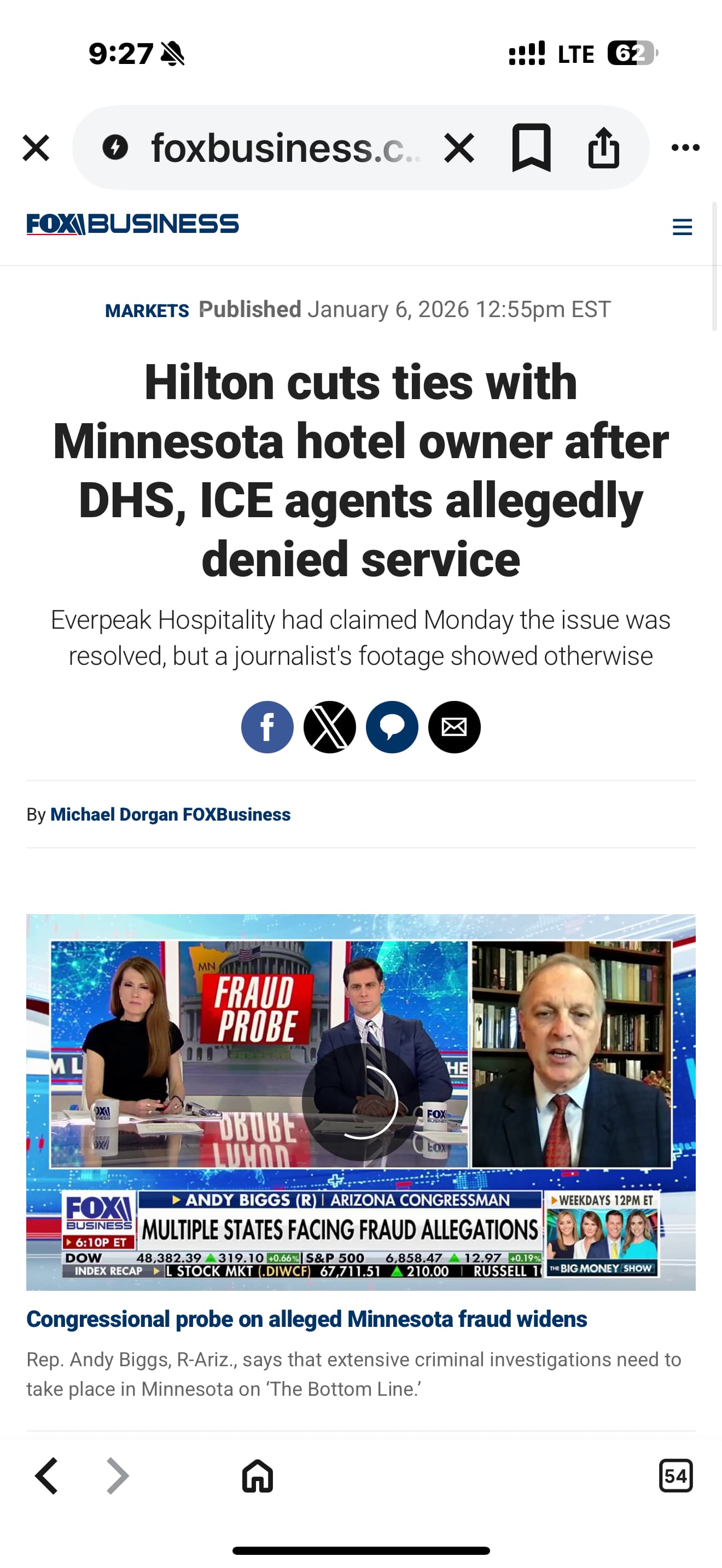Tap the browser share icon
This screenshot has height=1568, width=722.
click(603, 148)
